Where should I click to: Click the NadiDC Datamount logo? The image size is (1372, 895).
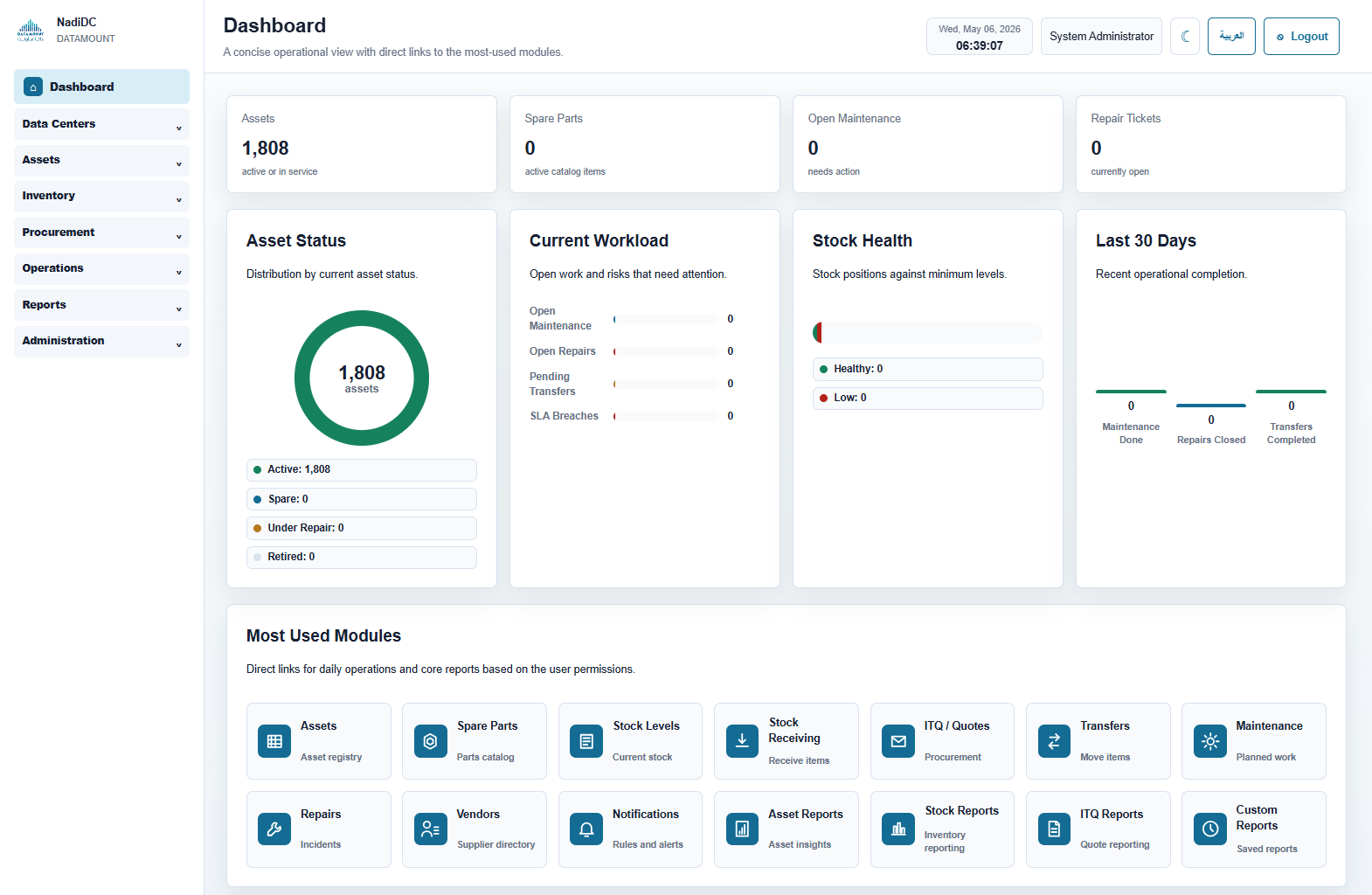click(31, 31)
